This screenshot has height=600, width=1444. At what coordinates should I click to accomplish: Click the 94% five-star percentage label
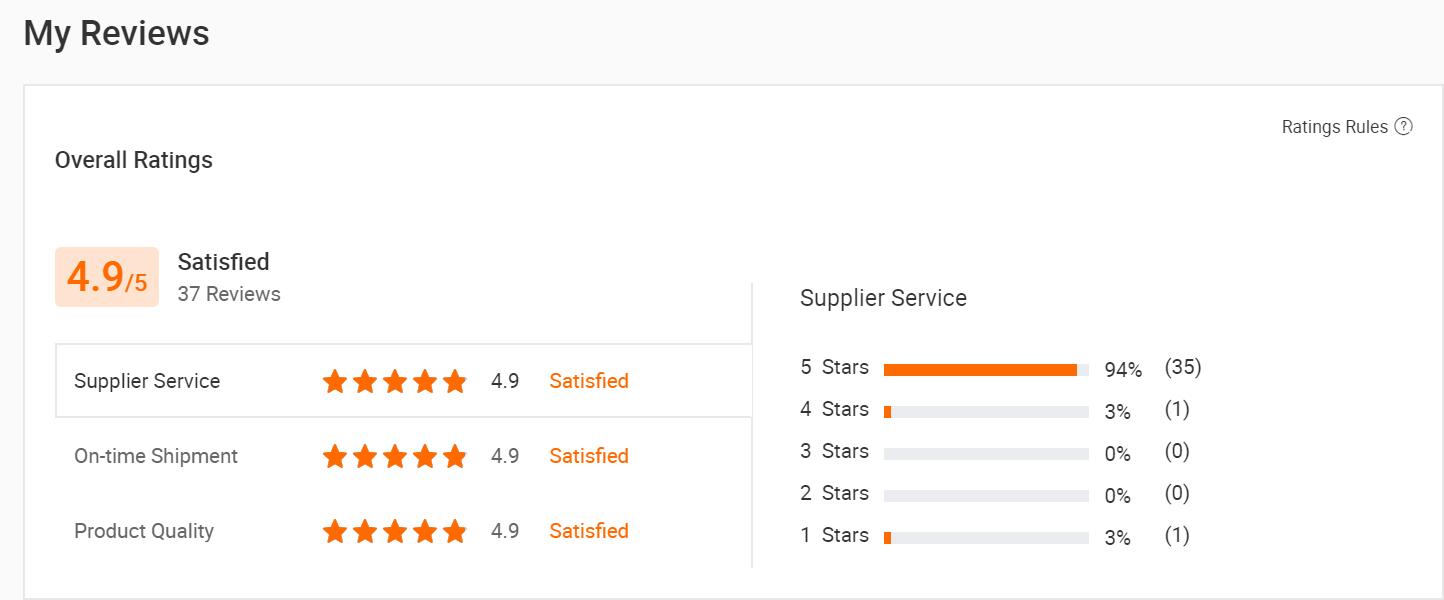[1123, 371]
